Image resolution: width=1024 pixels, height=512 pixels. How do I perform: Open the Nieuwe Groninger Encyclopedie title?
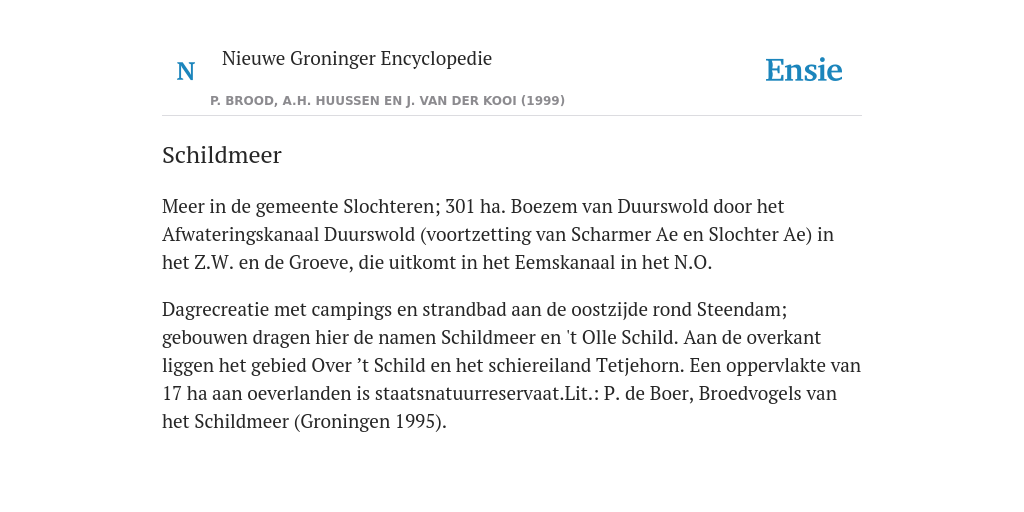[x=357, y=59]
